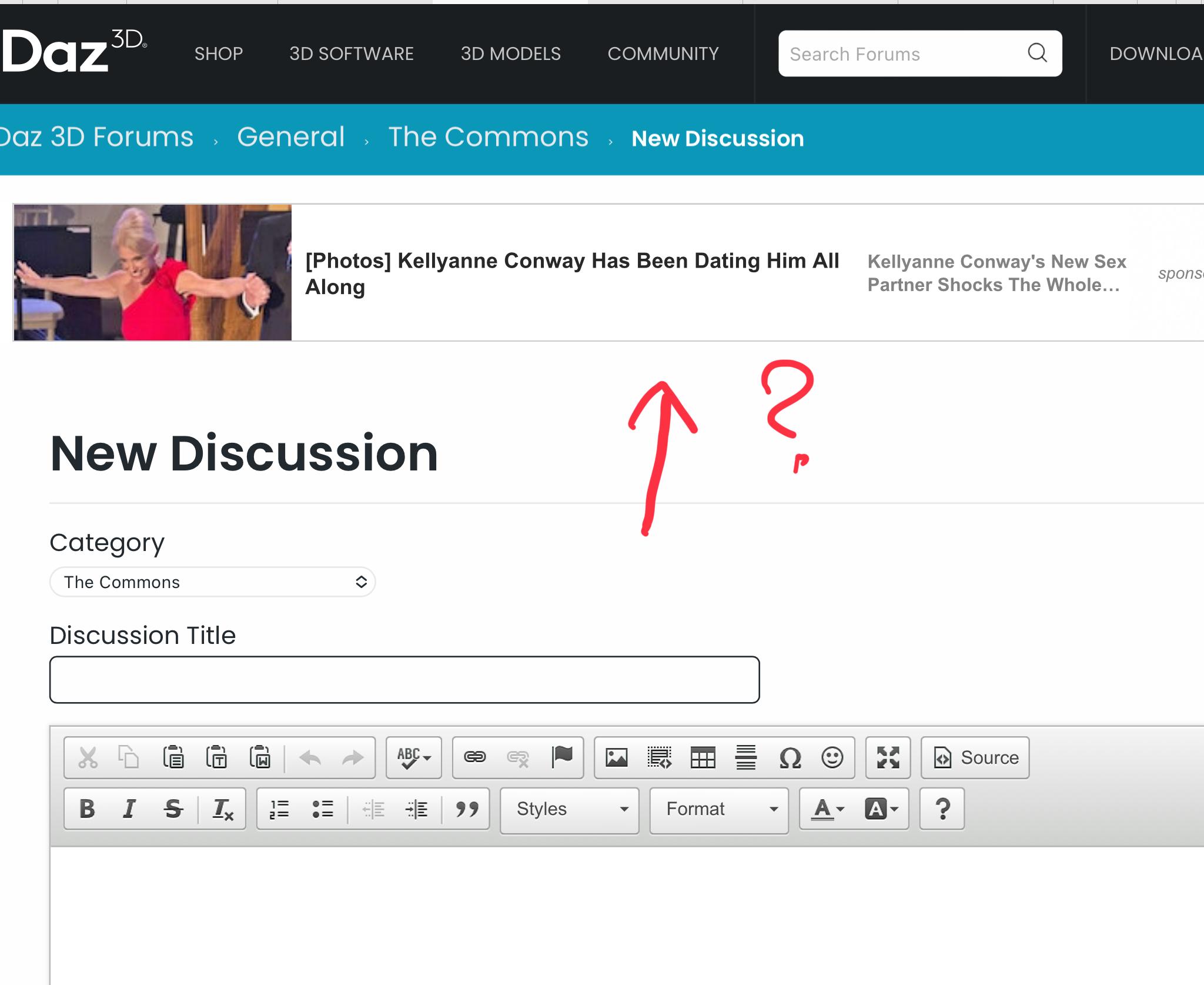Viewport: 1204px width, 985px height.
Task: Maximize the editor with the fullscreen icon
Action: click(x=888, y=757)
